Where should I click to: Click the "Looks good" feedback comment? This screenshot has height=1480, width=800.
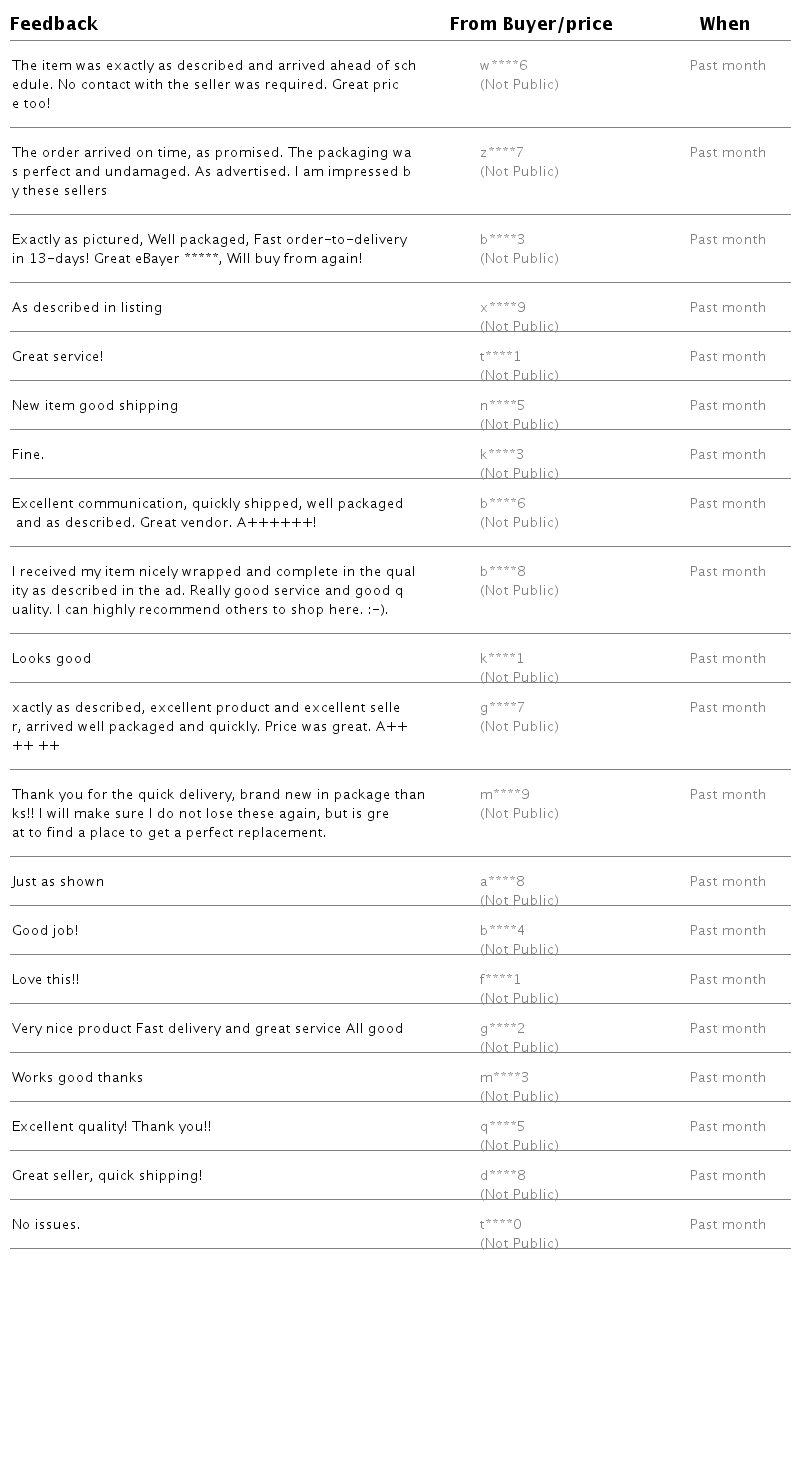(51, 659)
